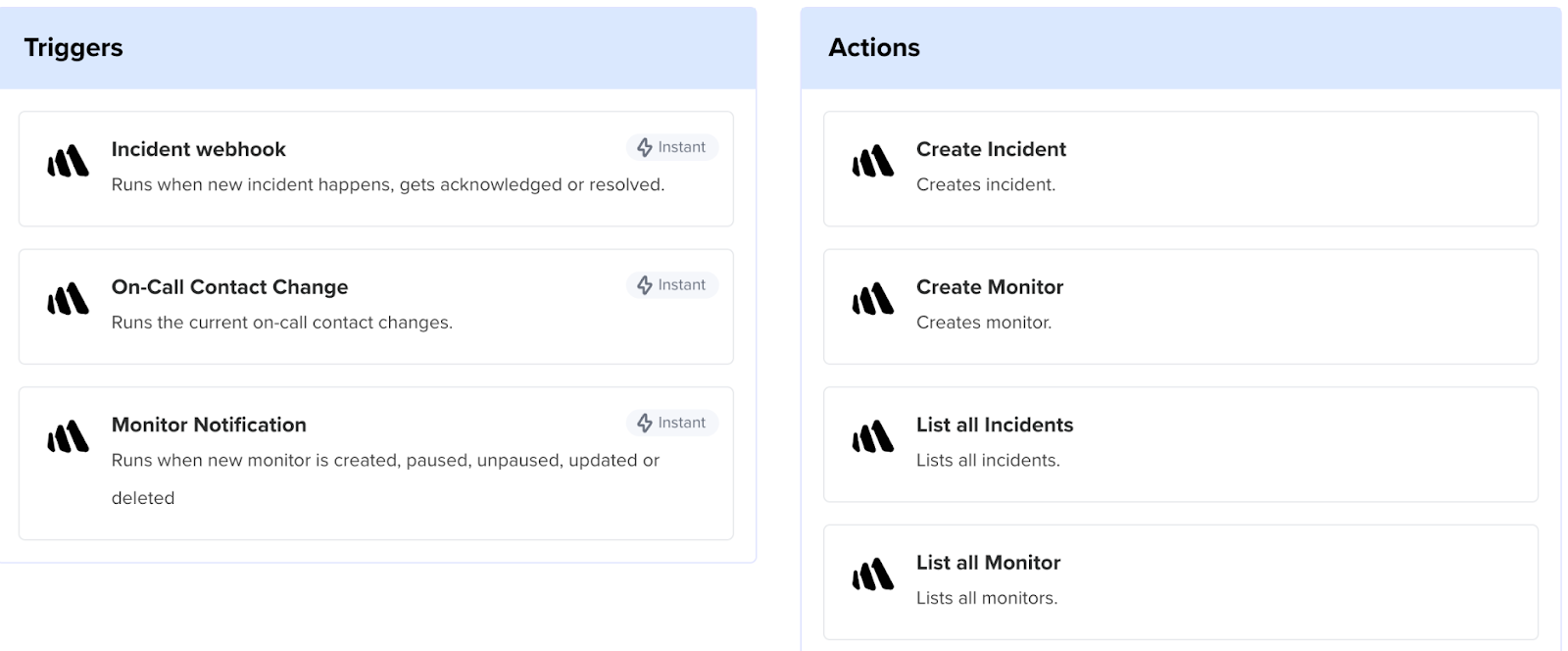Viewport: 1568px width, 651px height.
Task: Click the Triggers section header
Action: point(73,48)
